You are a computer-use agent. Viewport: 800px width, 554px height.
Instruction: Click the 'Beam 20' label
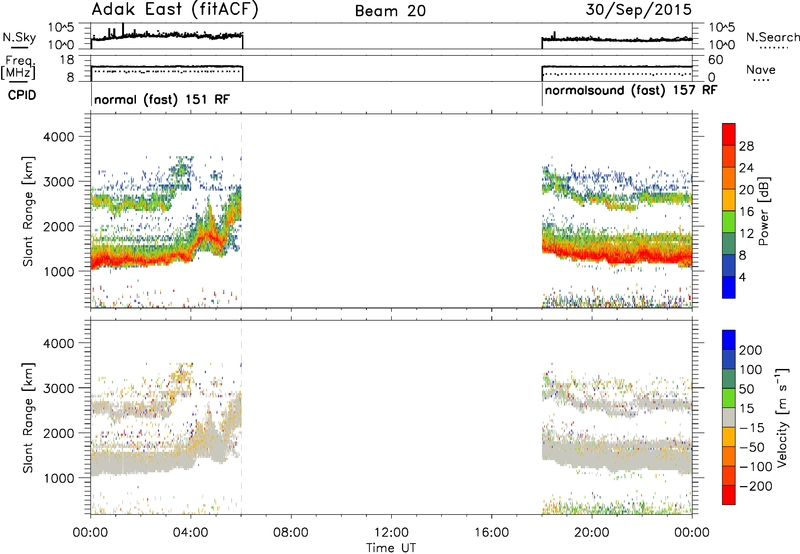(x=390, y=11)
